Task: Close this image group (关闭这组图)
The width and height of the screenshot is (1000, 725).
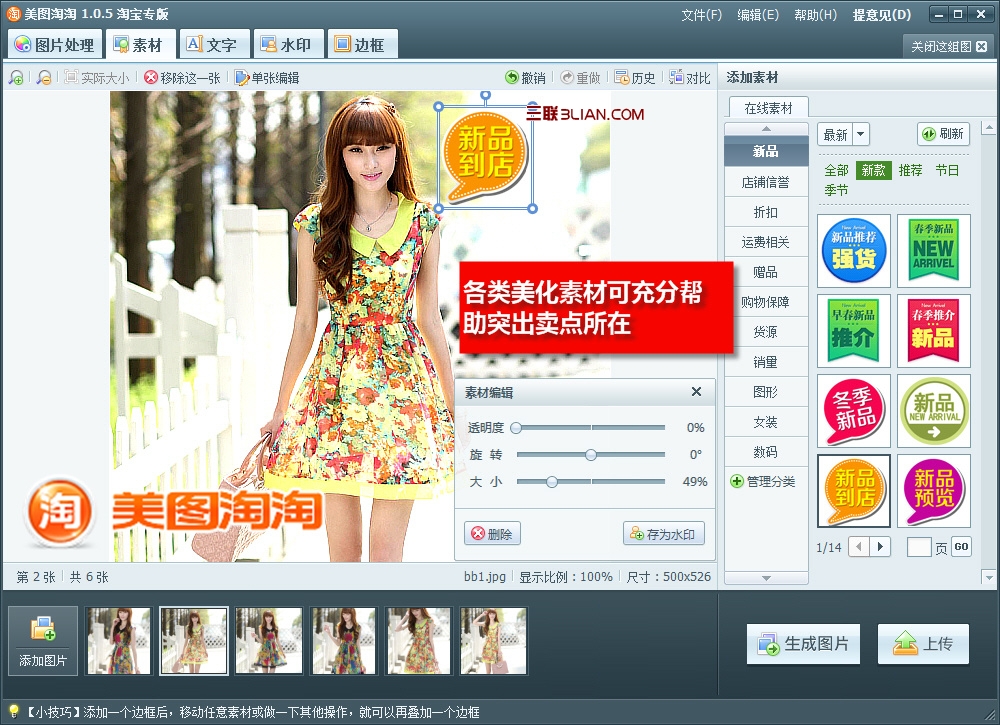Action: 948,47
